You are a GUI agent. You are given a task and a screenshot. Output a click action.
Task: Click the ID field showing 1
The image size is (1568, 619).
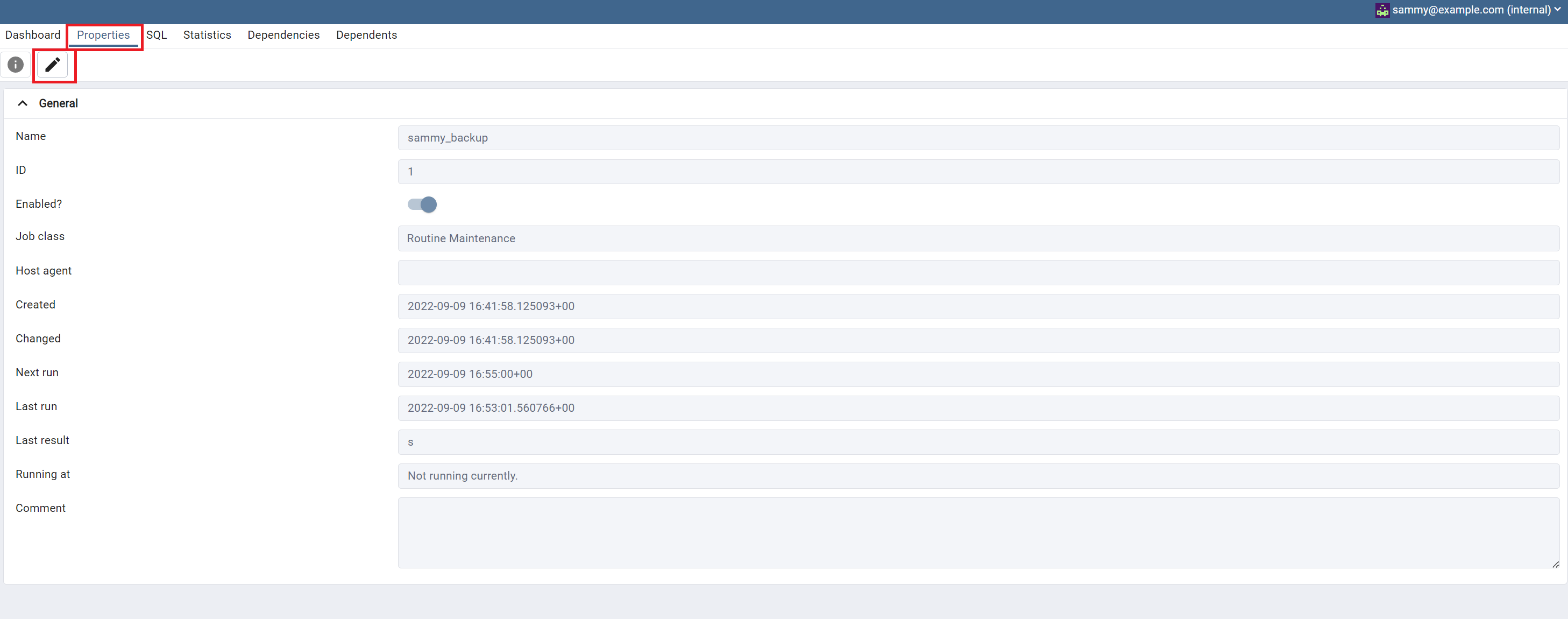(x=978, y=172)
